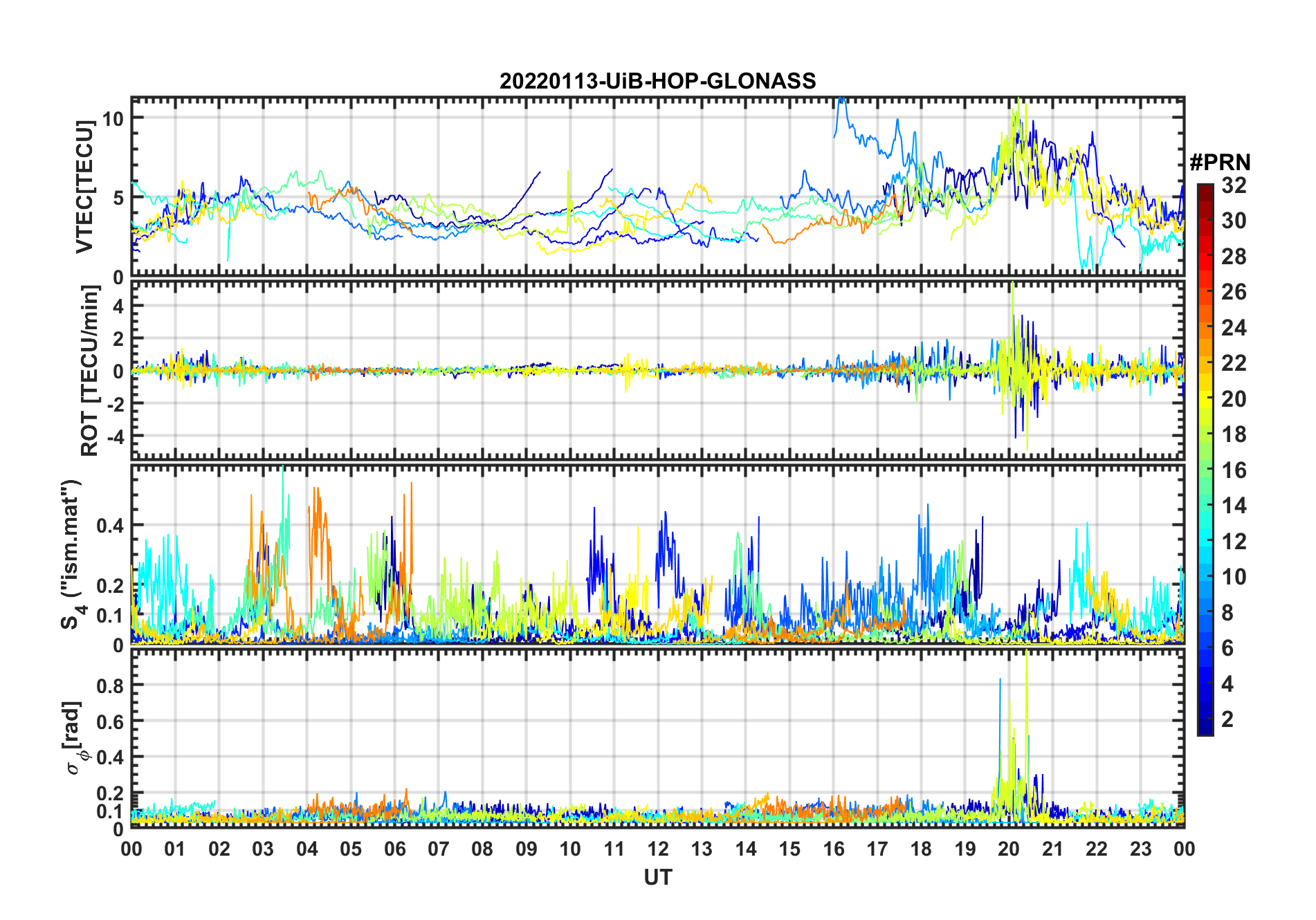Click x-axis tick label 17

[x=877, y=849]
